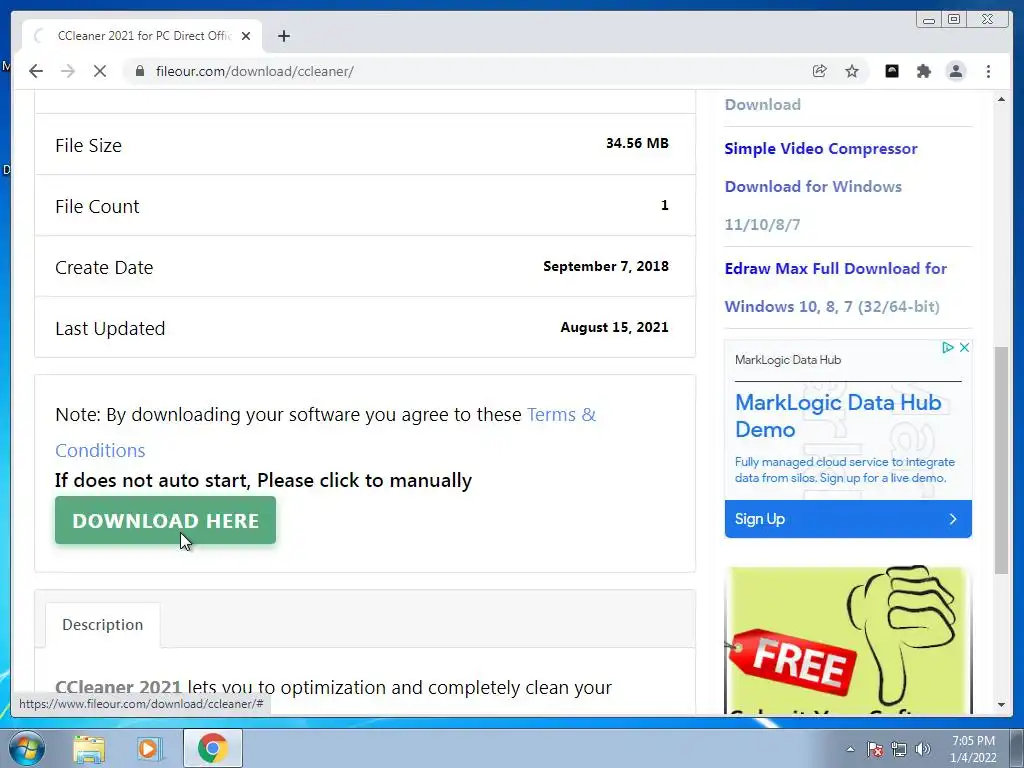Open the MarkLogic Data Hub Demo ad
Screen dimensions: 1024x768
coord(839,416)
